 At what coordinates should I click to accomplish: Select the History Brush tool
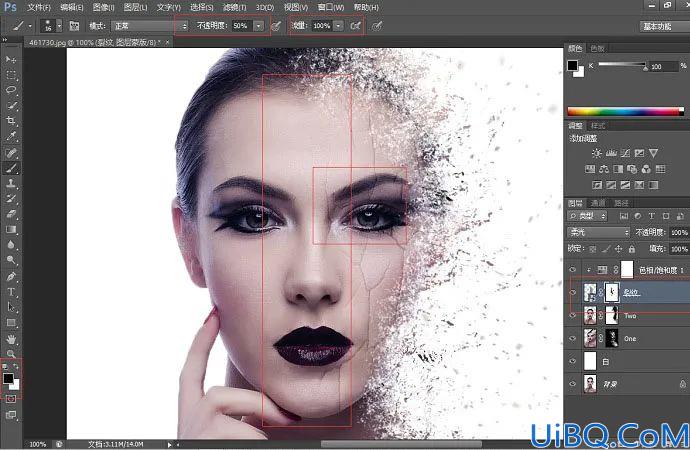pyautogui.click(x=11, y=199)
